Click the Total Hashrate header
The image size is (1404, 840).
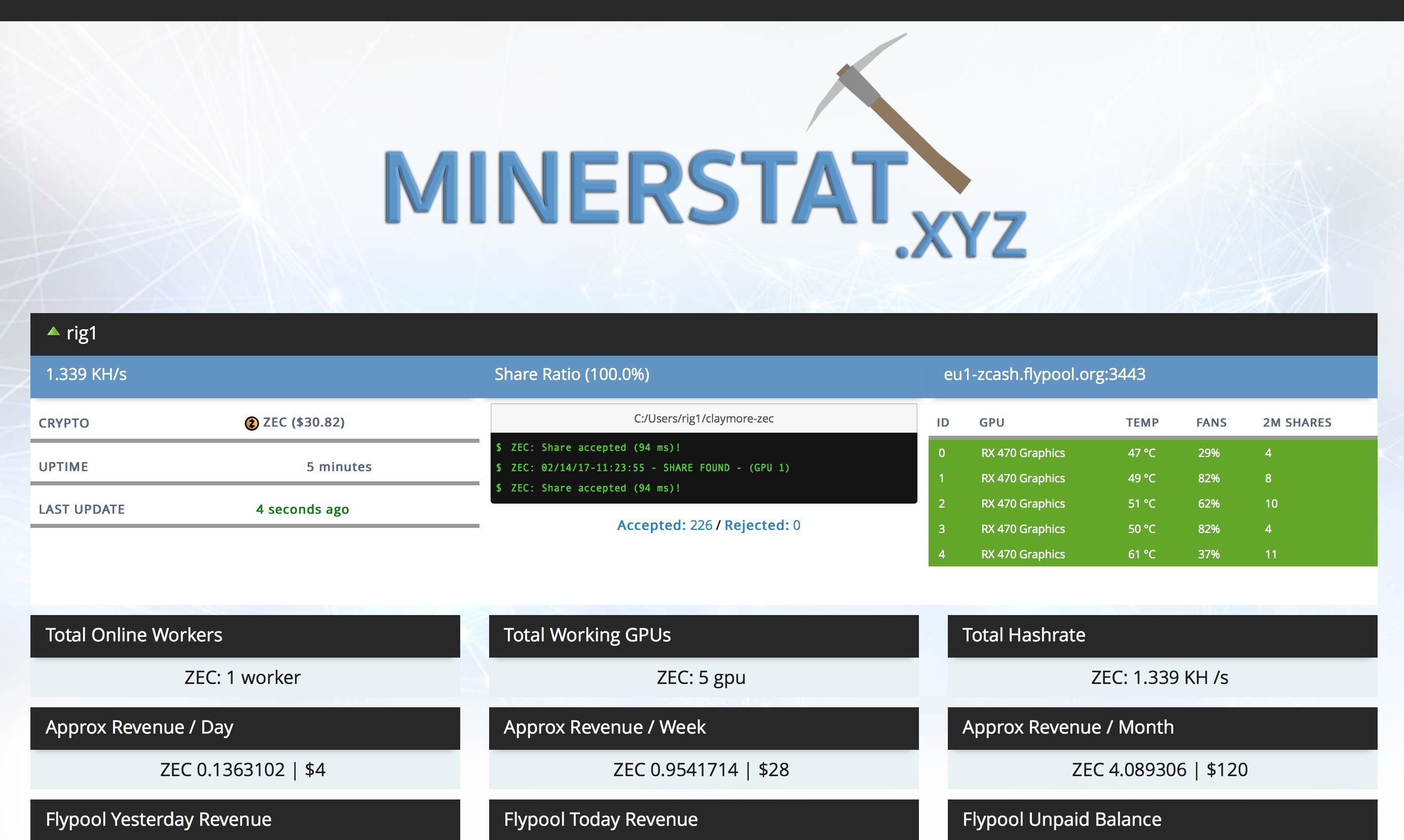[x=1162, y=636]
